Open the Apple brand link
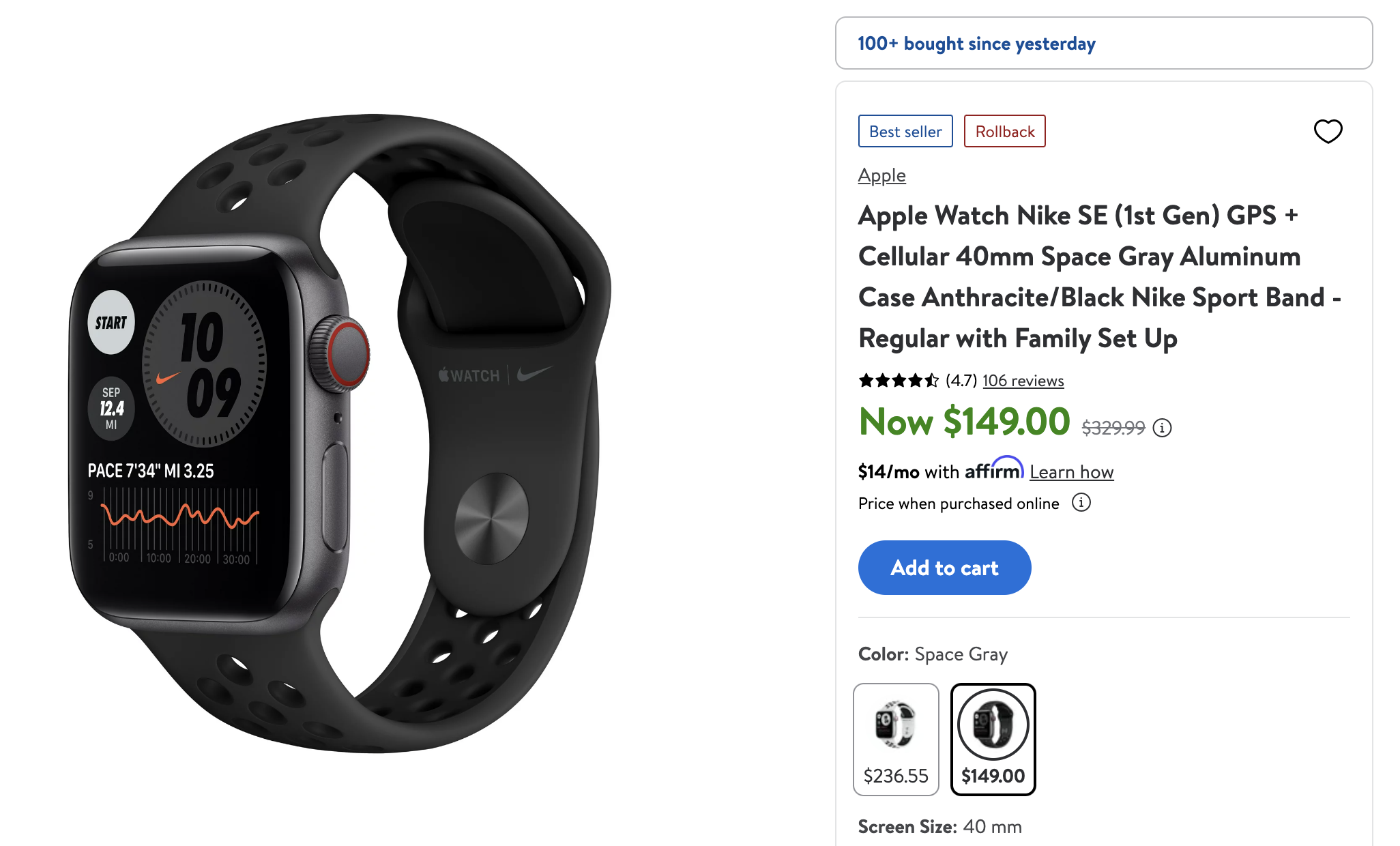 click(x=881, y=175)
